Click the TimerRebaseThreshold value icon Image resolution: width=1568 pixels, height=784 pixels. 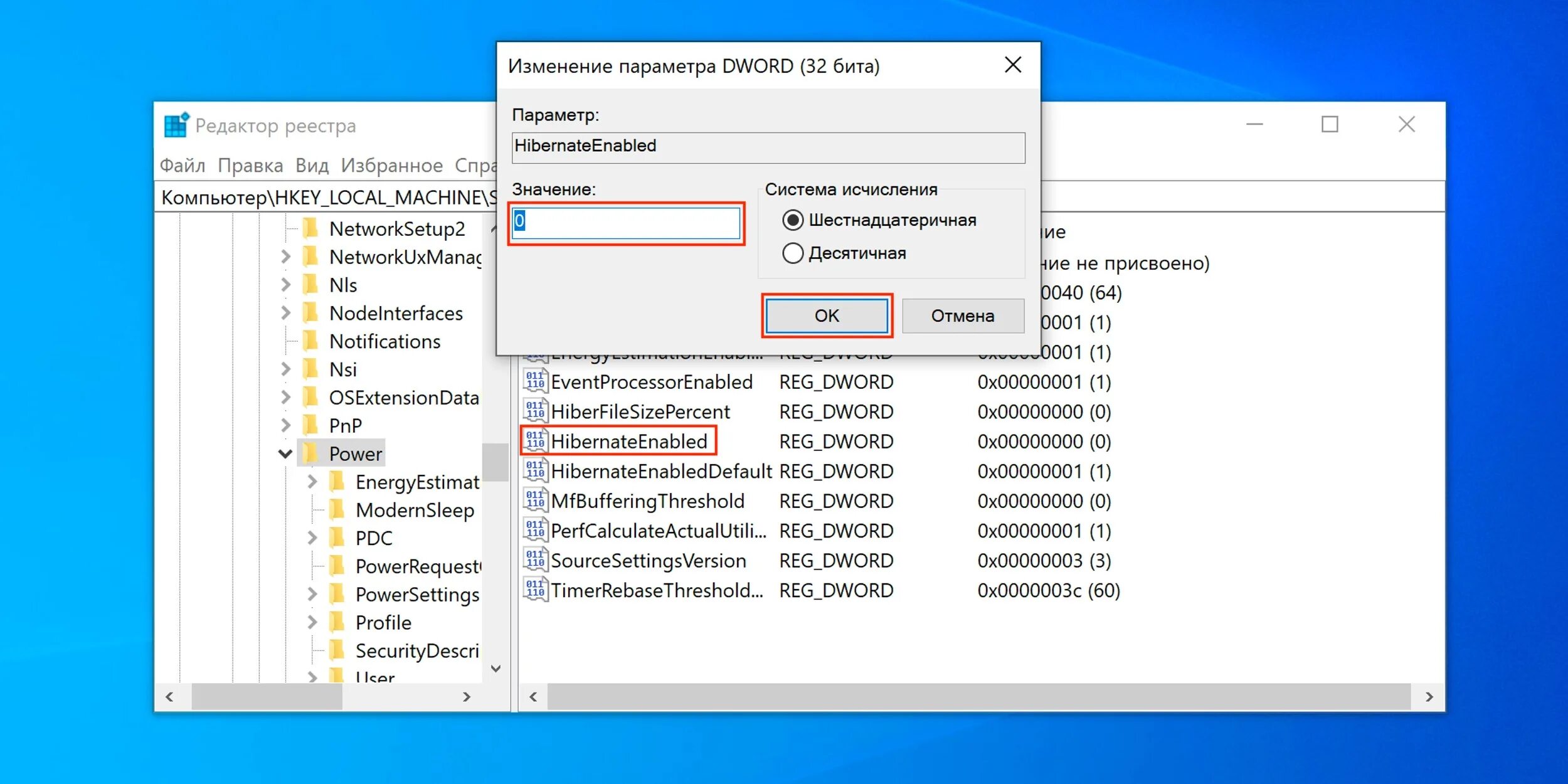click(x=535, y=590)
